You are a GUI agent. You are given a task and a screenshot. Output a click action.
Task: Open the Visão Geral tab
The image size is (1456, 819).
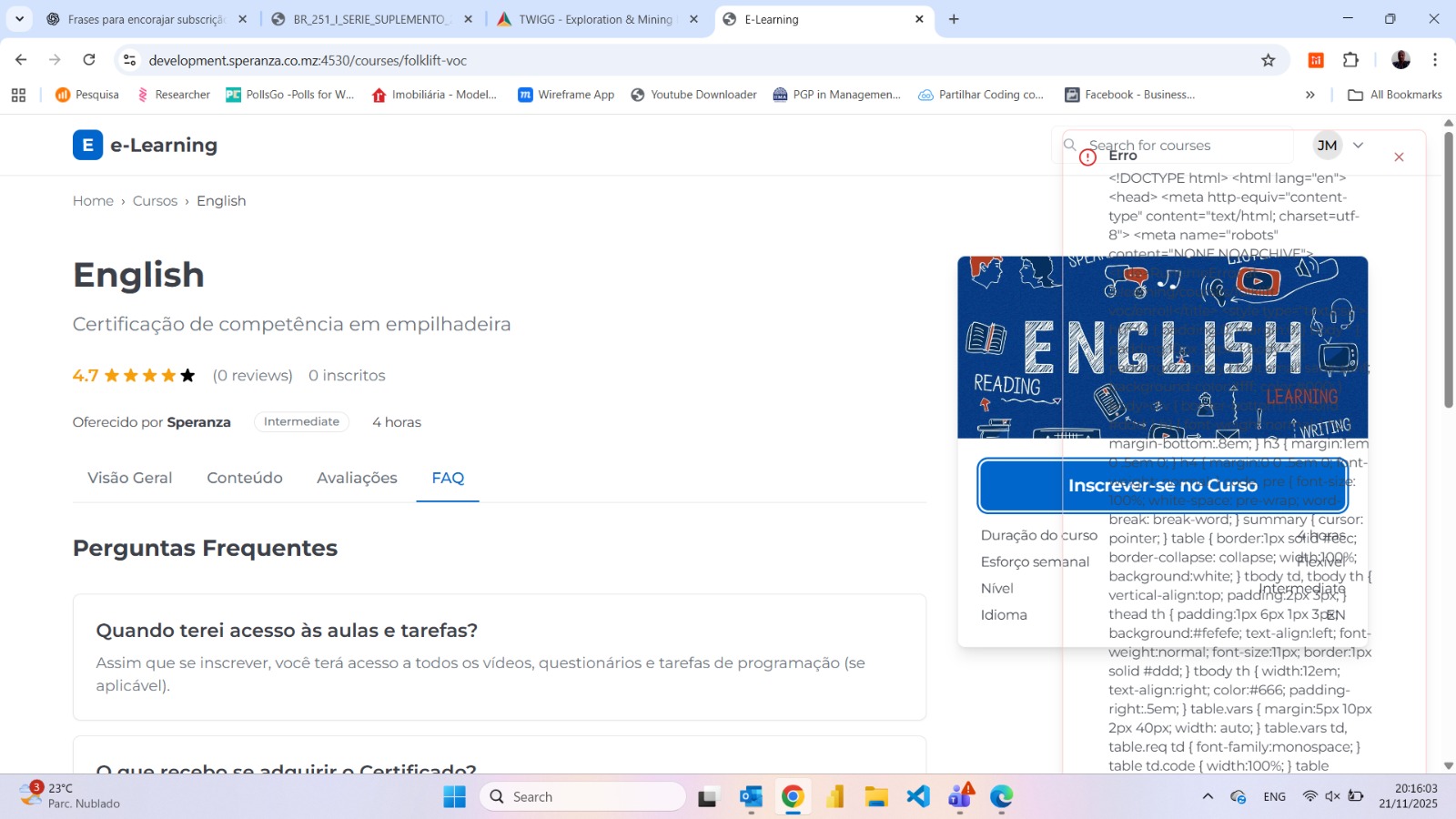point(129,478)
